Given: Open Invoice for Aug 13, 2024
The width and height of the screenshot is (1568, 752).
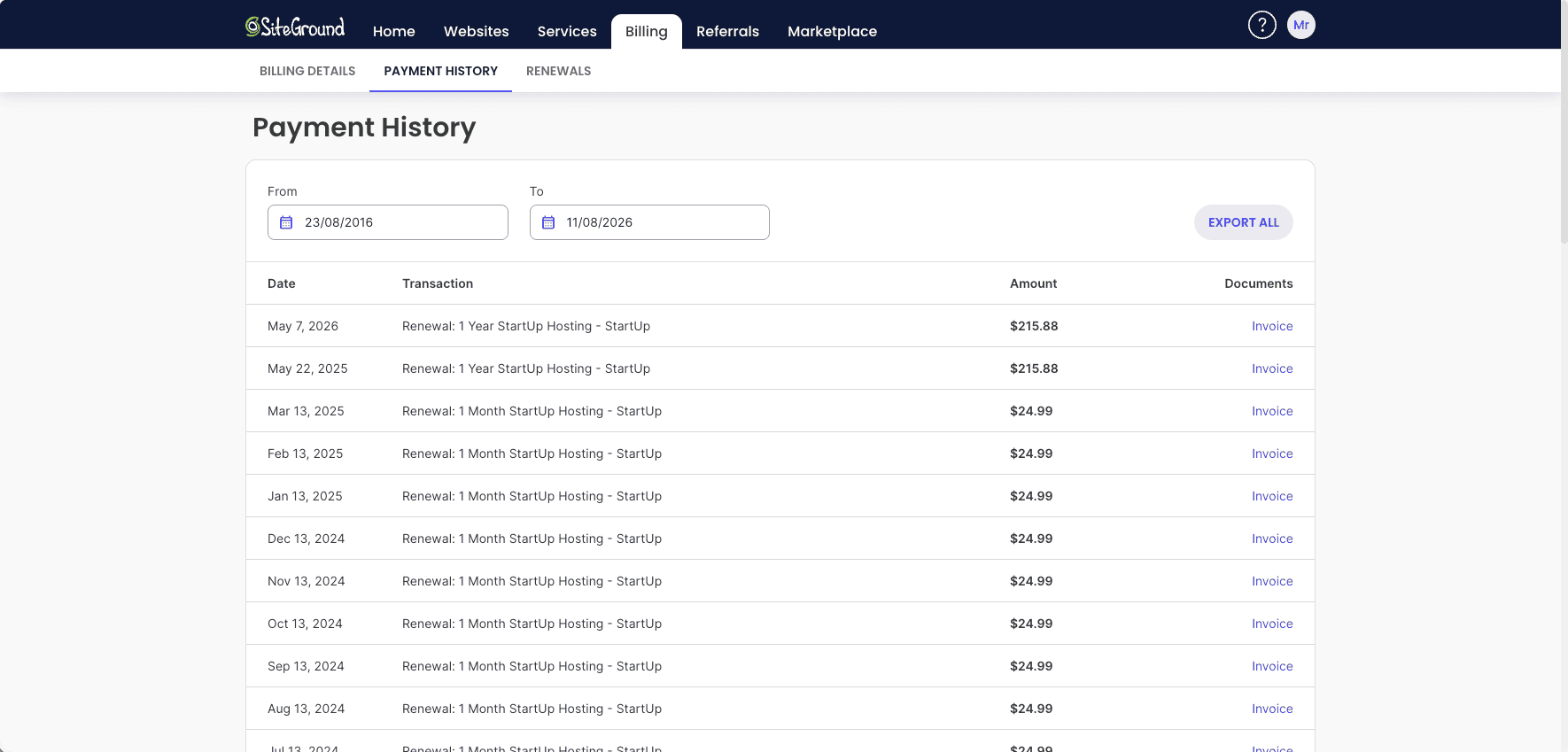Looking at the screenshot, I should click(x=1272, y=709).
